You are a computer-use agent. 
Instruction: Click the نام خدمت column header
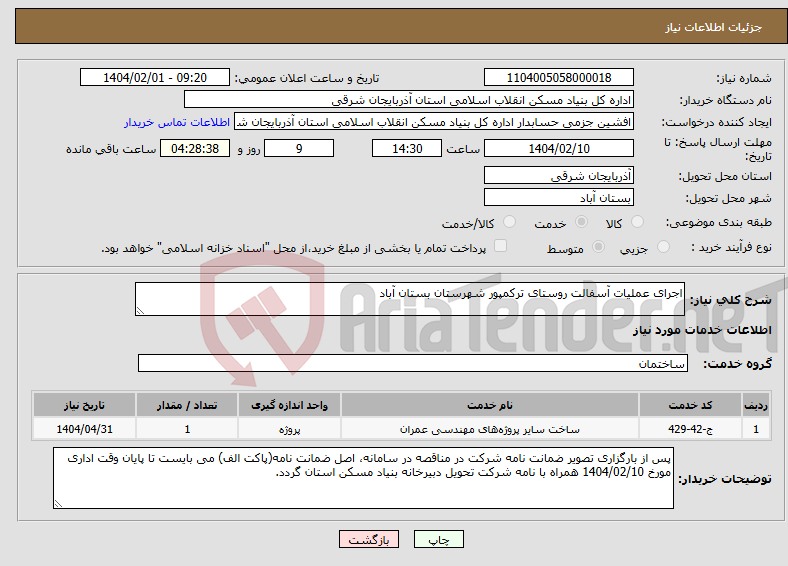click(x=489, y=405)
